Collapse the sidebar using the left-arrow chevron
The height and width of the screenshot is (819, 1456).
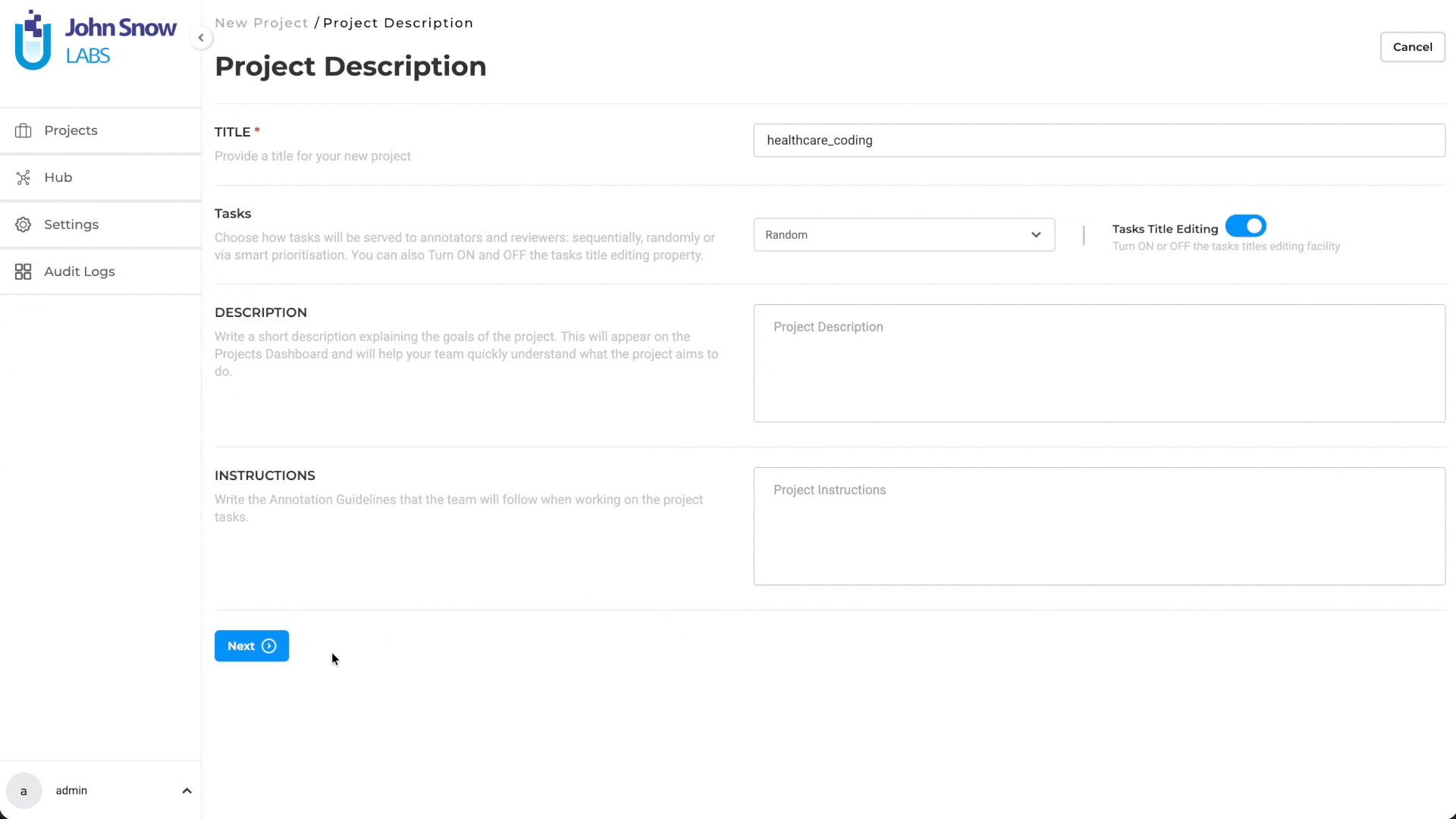pos(201,37)
